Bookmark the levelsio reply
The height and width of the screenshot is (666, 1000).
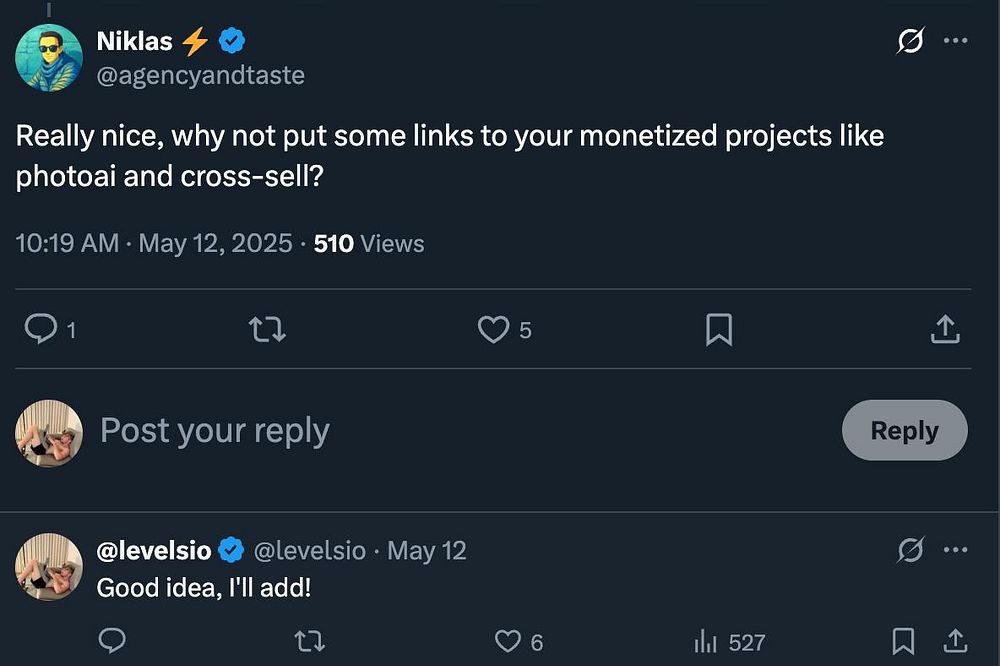point(903,641)
